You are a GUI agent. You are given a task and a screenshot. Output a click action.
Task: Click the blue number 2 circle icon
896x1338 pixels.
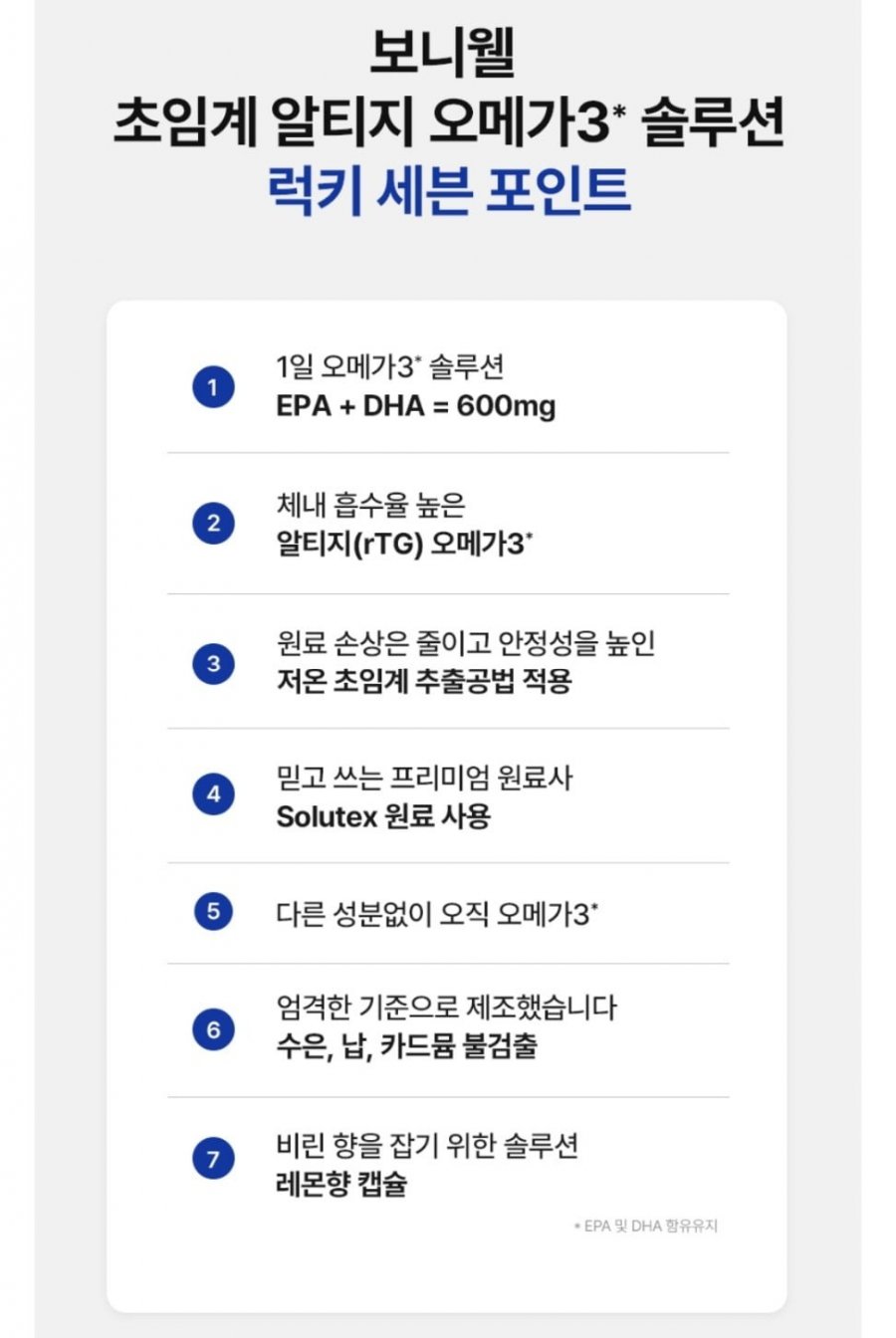click(x=213, y=524)
